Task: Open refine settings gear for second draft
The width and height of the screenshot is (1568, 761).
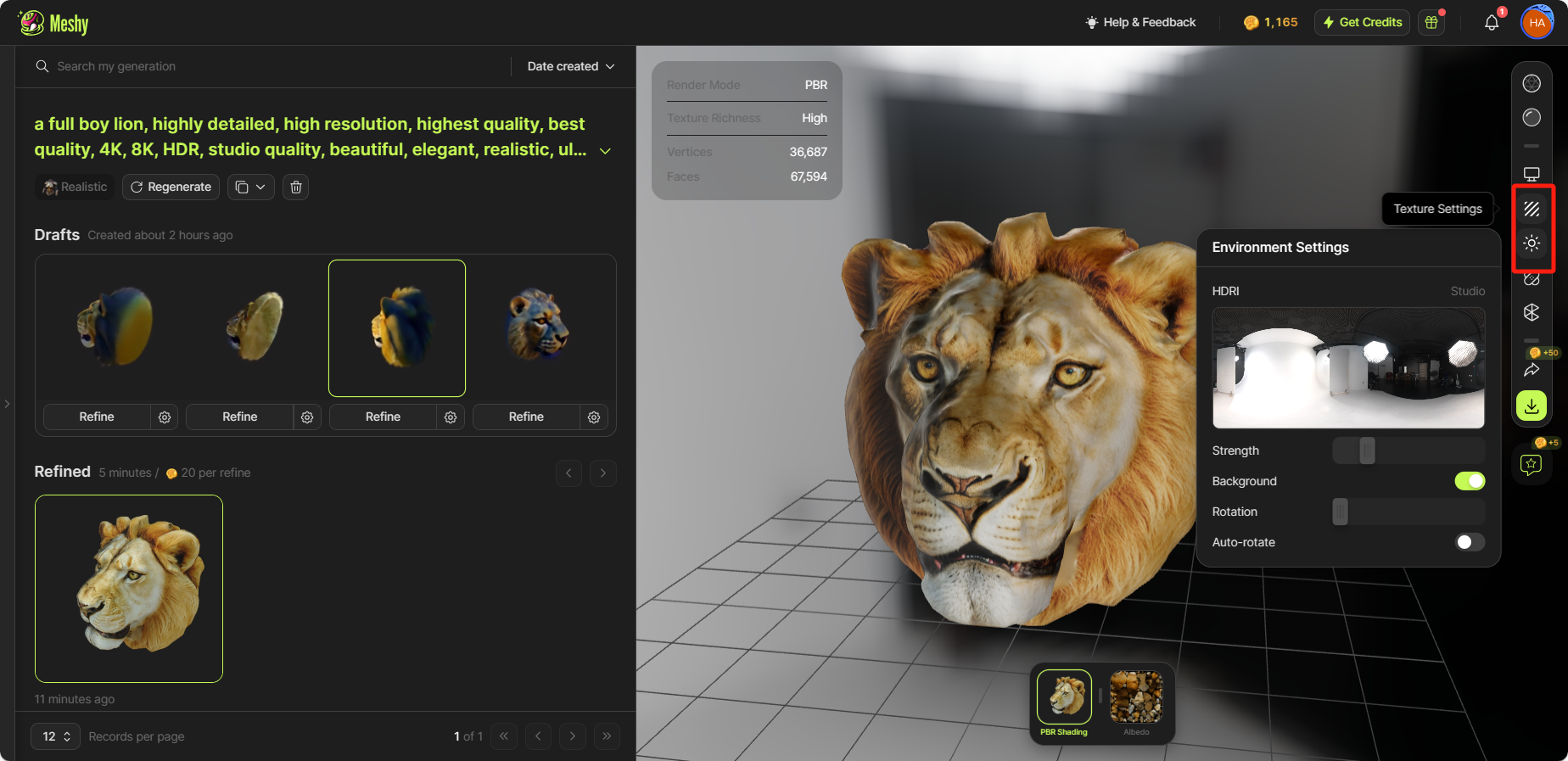Action: coord(307,417)
